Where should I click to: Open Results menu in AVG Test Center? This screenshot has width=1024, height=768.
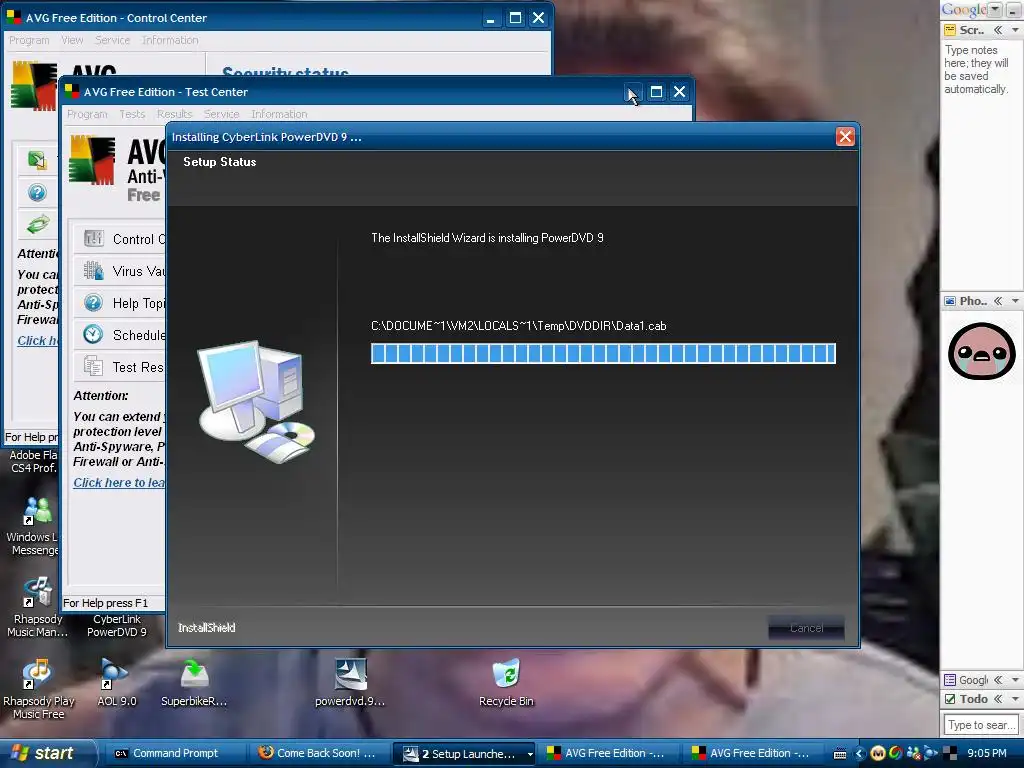[174, 114]
